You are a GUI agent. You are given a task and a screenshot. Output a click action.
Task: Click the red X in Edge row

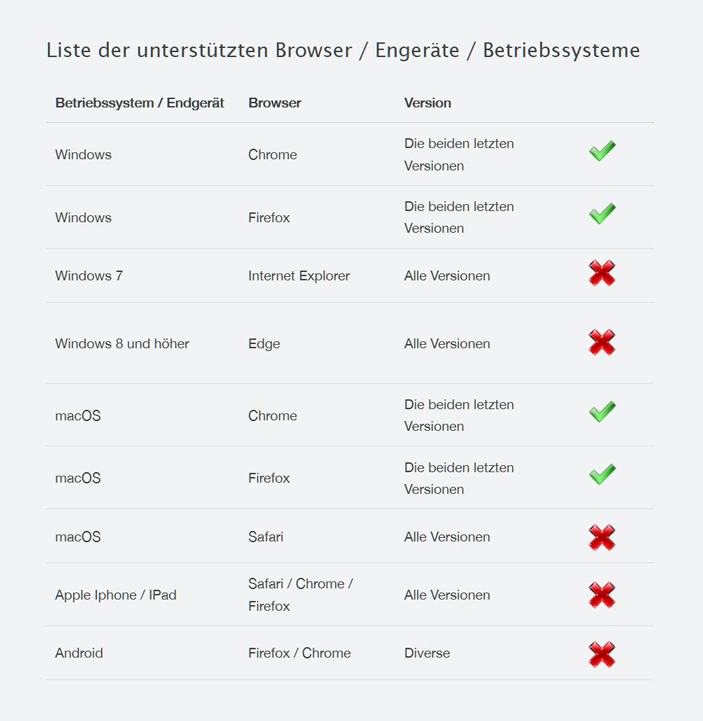click(x=602, y=342)
